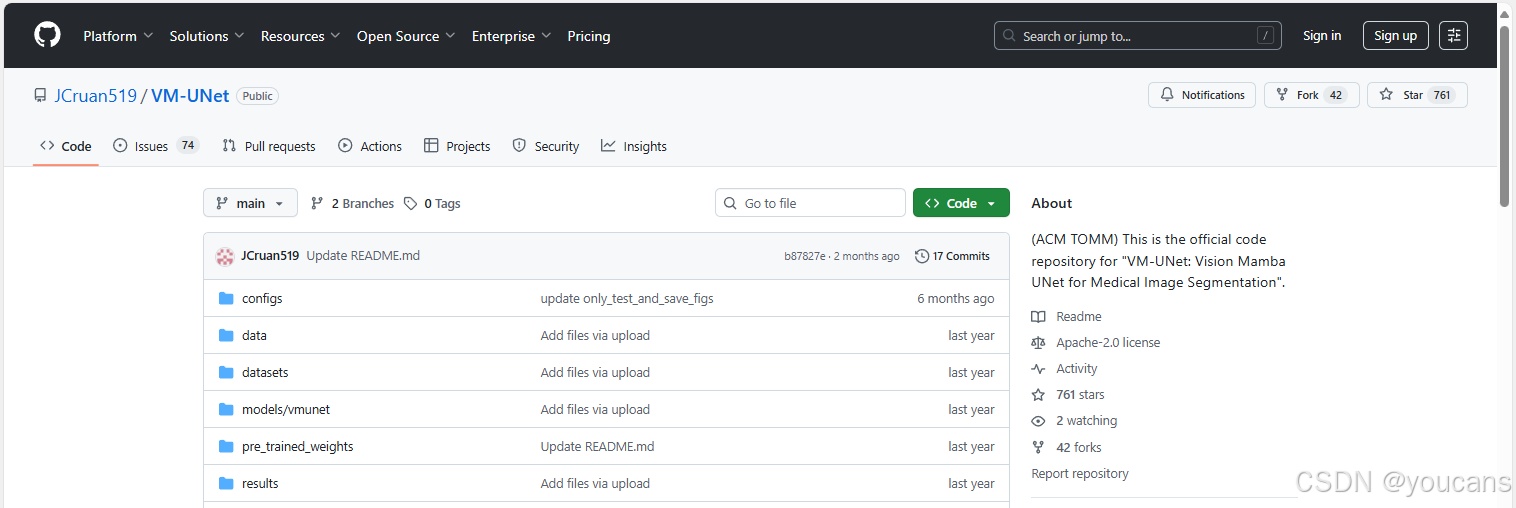Image resolution: width=1516 pixels, height=508 pixels.
Task: Switch to the Issues tab
Action: pos(155,146)
